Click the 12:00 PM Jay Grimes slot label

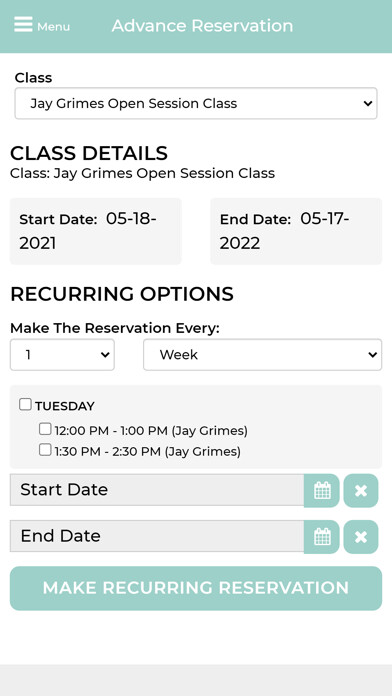point(151,431)
